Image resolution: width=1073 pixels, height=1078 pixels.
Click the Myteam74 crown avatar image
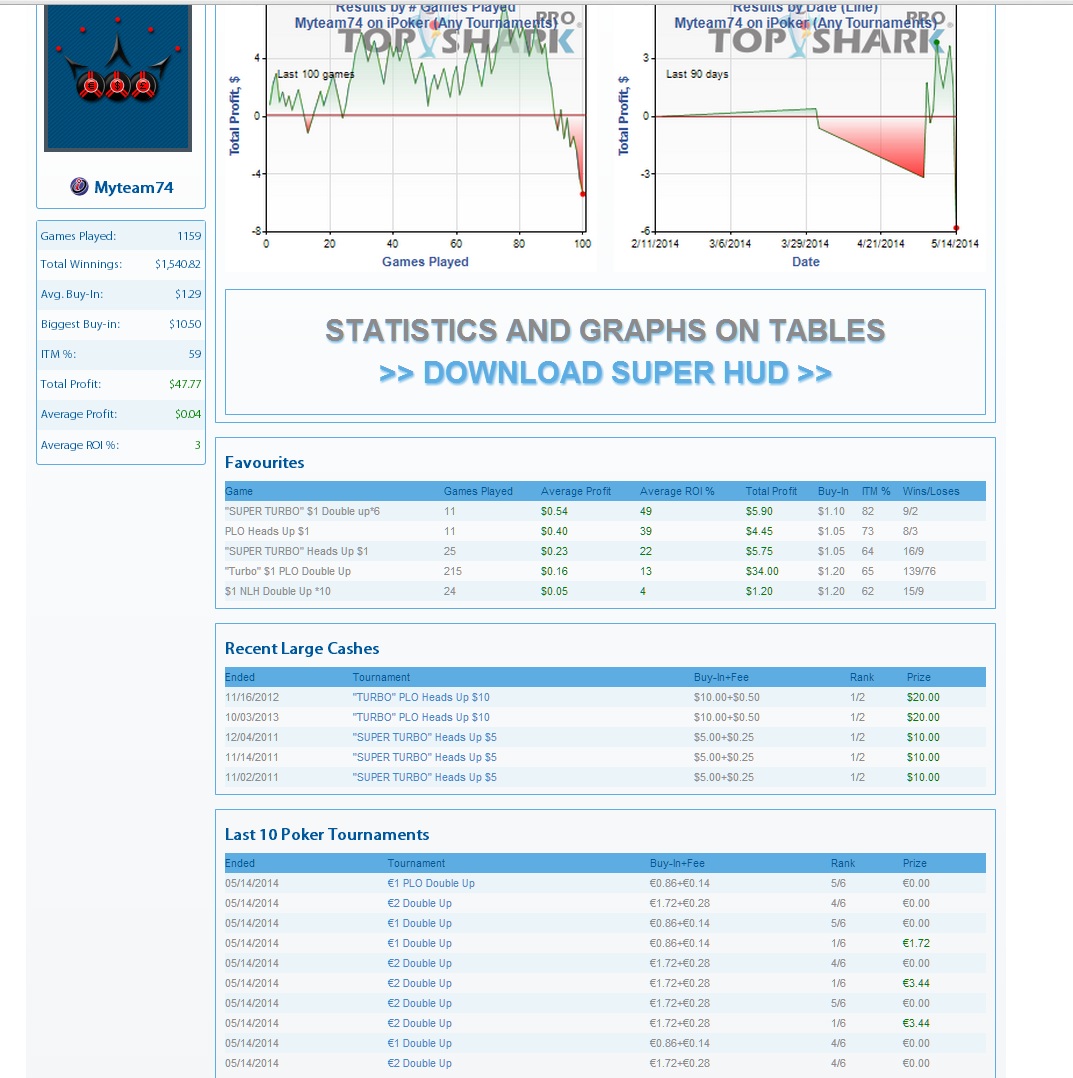pyautogui.click(x=118, y=78)
